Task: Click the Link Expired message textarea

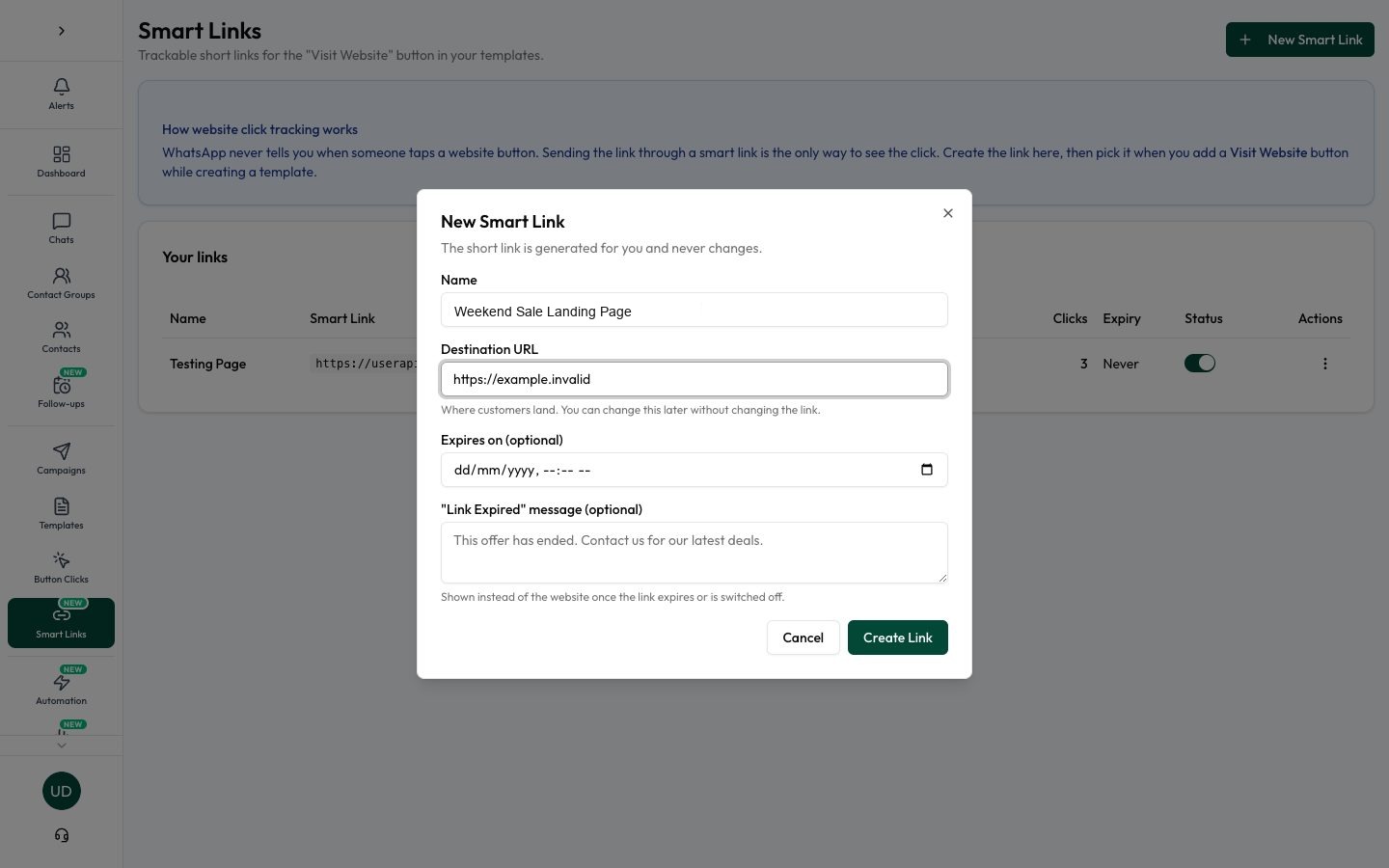Action: pyautogui.click(x=694, y=553)
